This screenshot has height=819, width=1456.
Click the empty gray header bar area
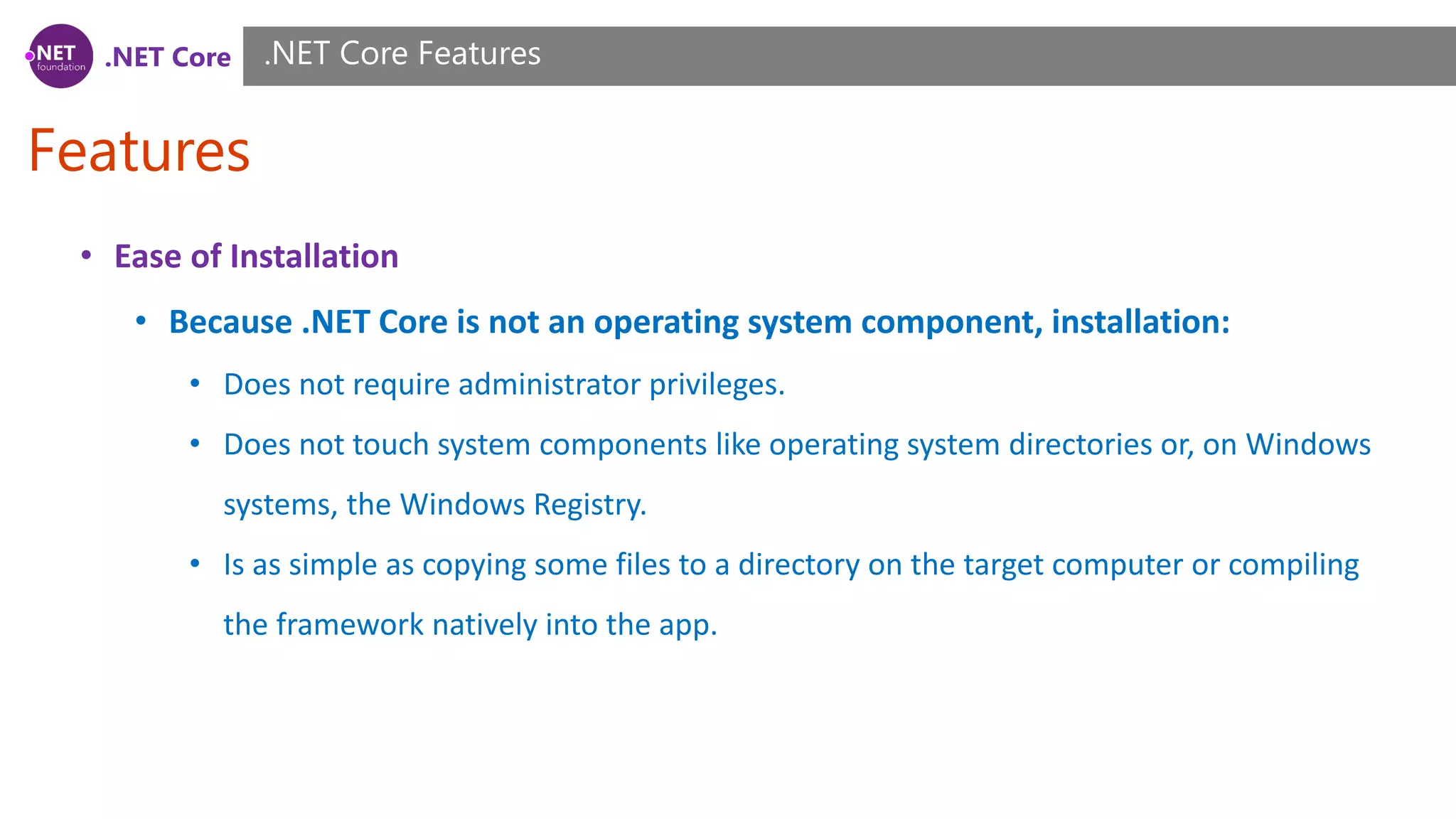click(995, 56)
